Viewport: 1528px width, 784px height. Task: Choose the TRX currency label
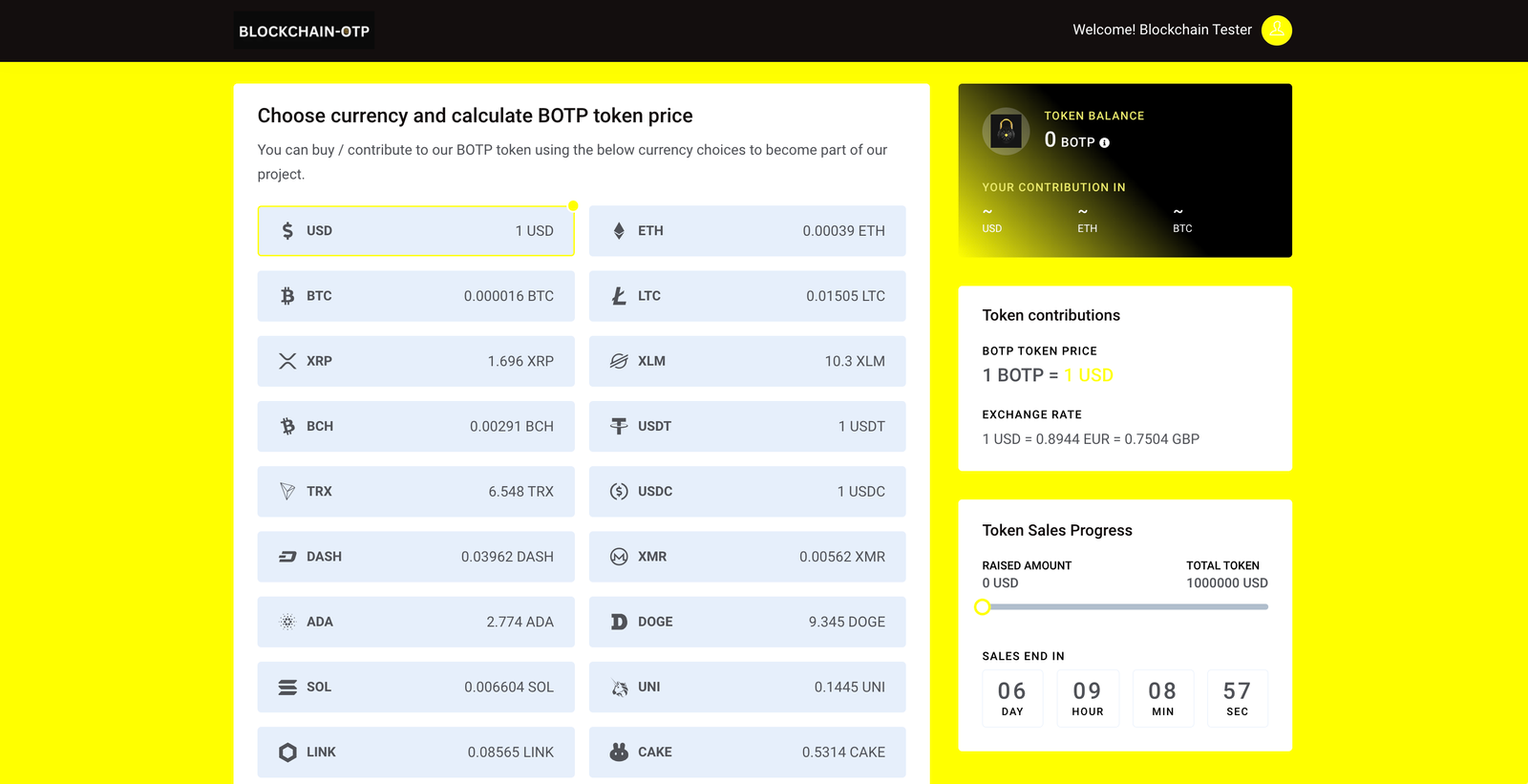pos(319,492)
